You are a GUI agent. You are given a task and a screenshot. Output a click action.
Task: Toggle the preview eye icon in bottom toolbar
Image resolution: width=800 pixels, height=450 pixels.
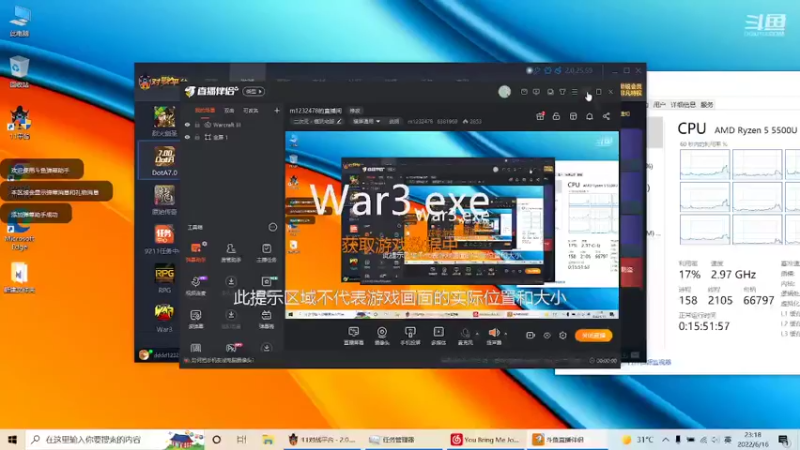click(547, 335)
